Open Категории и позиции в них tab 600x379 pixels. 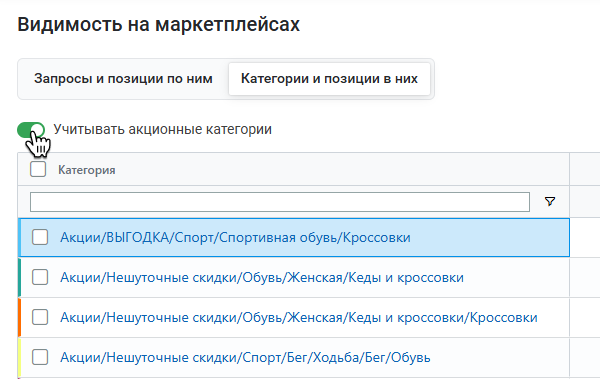[x=329, y=79]
